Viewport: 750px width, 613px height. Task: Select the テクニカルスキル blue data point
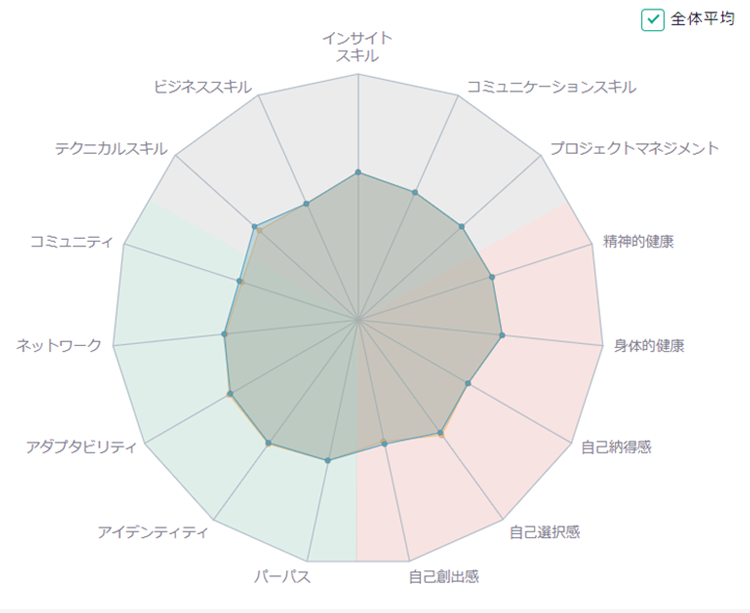tap(255, 226)
